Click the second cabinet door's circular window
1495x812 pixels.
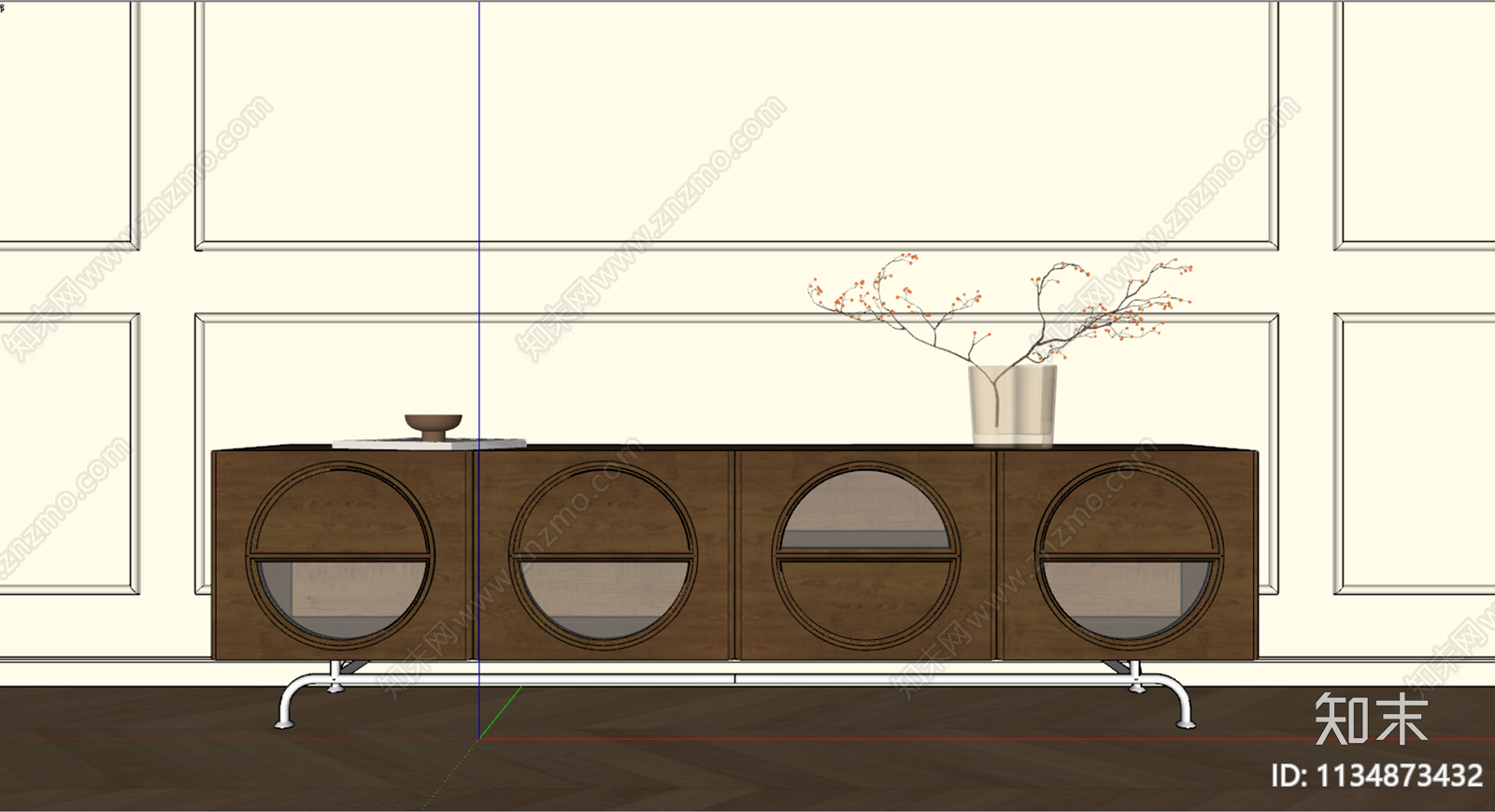(603, 557)
